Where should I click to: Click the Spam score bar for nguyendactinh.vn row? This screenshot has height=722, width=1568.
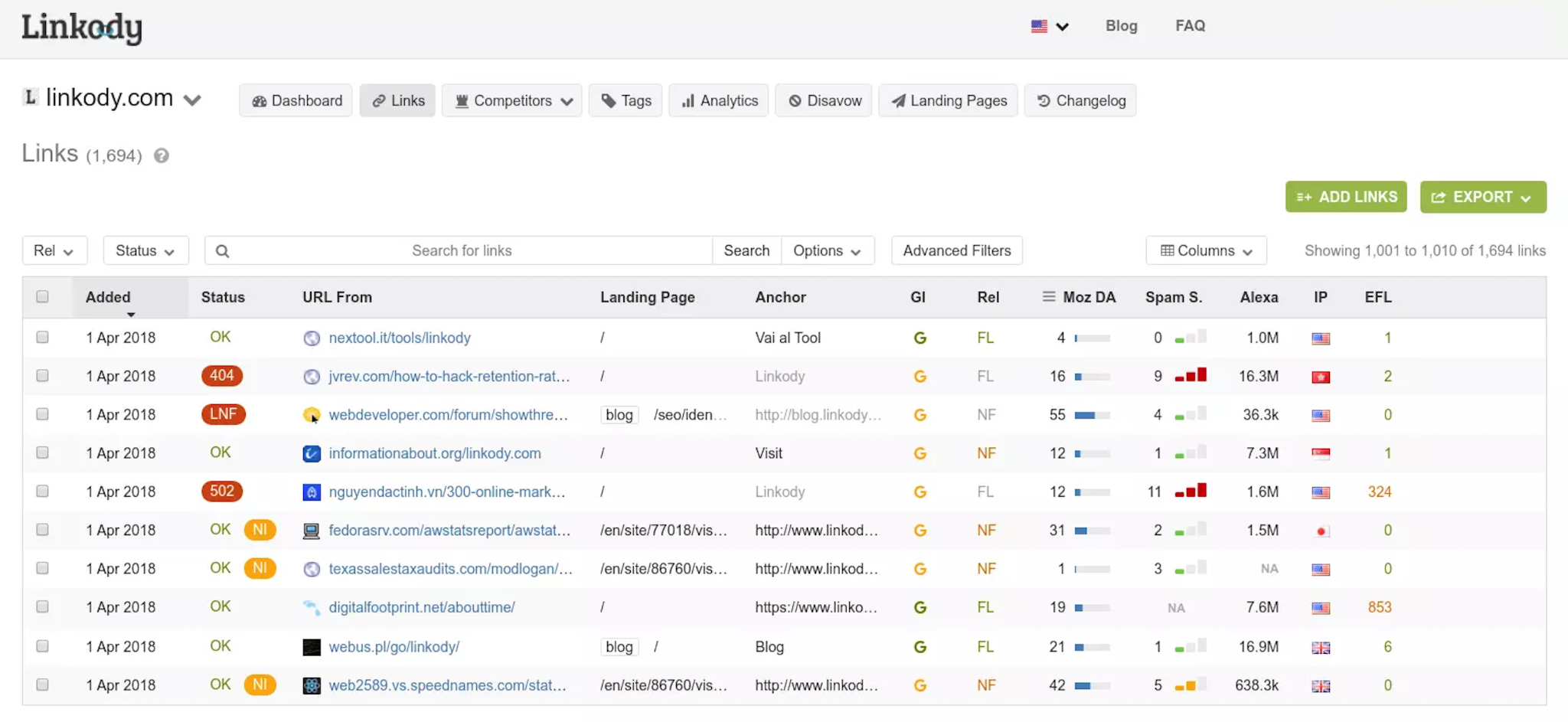pos(1191,491)
